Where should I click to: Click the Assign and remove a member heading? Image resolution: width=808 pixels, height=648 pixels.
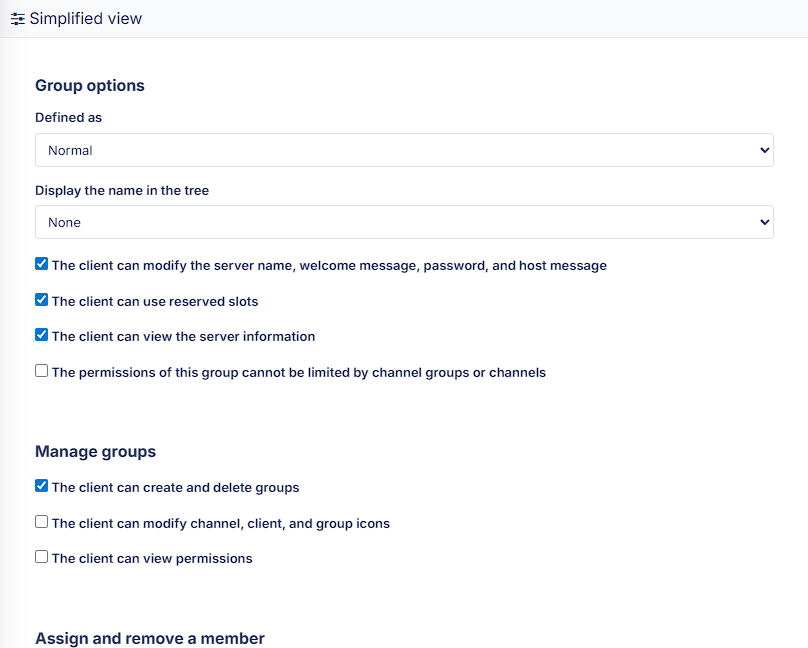(149, 638)
